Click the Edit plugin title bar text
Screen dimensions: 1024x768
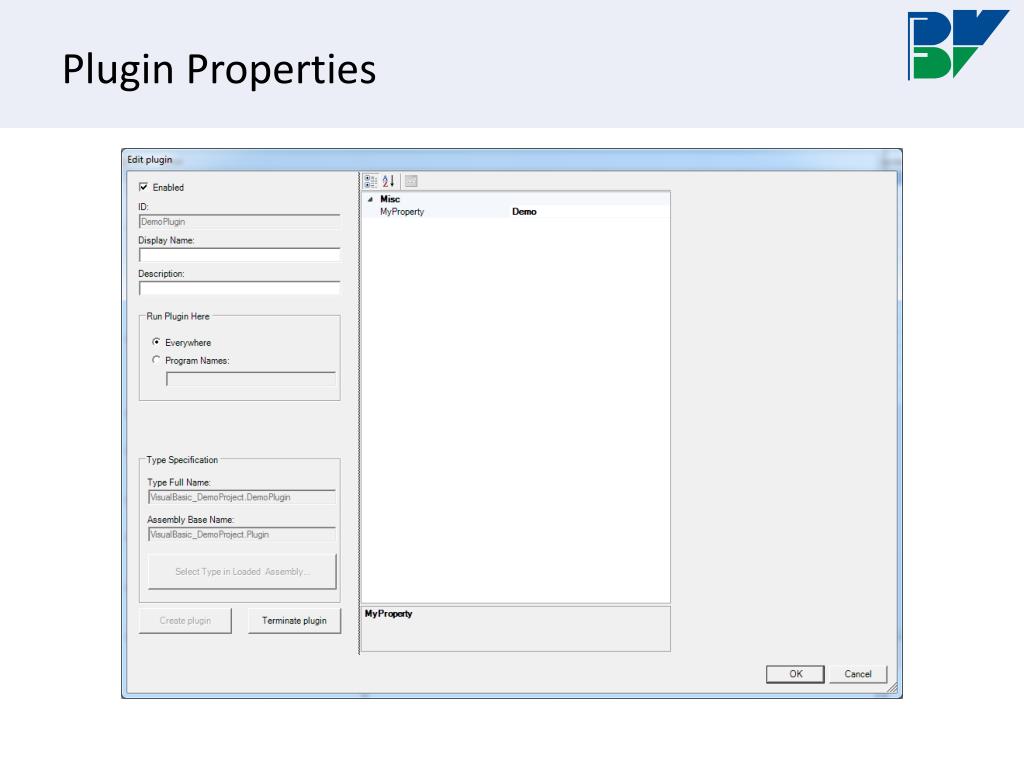tap(150, 159)
